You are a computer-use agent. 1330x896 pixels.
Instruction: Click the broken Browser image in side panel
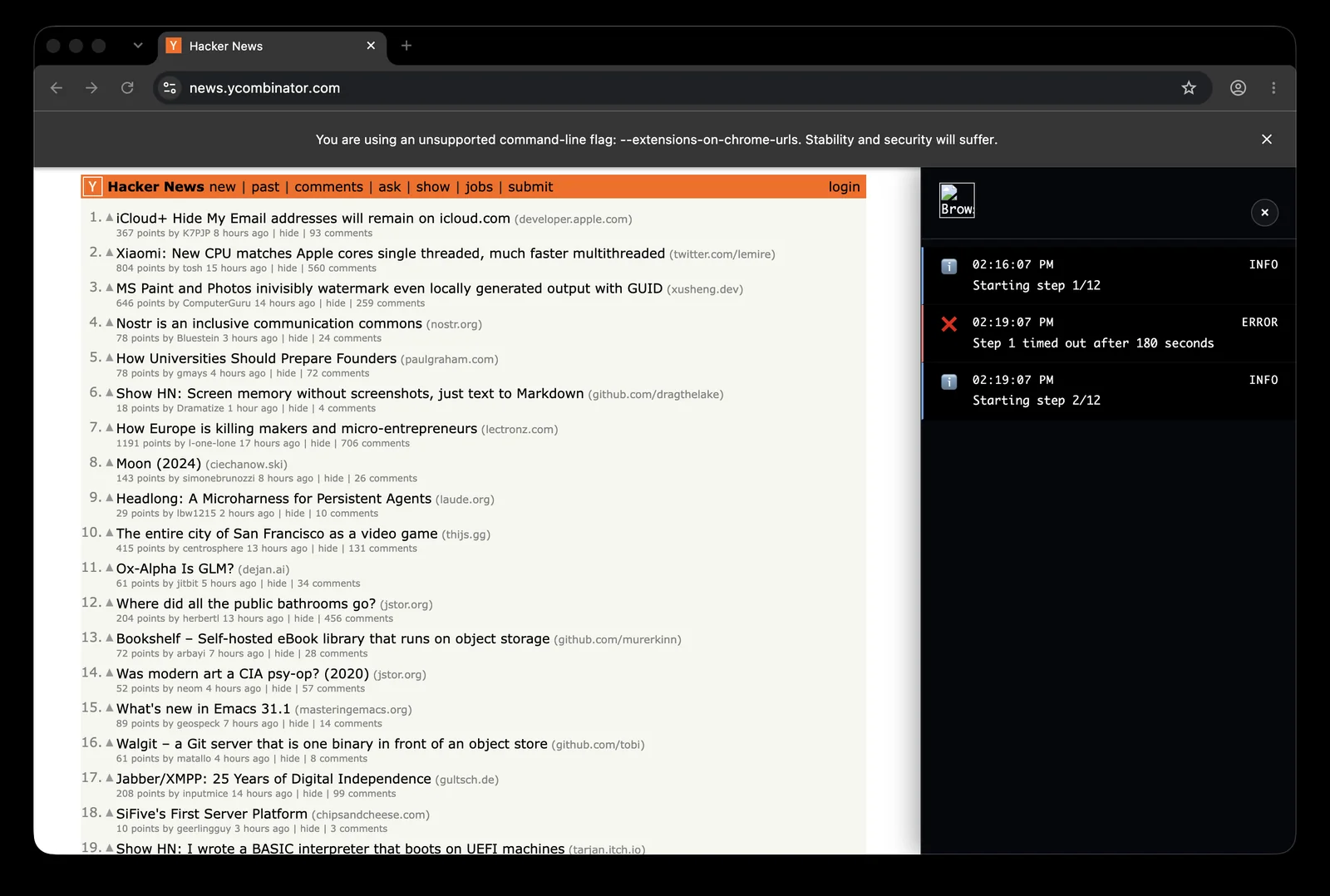click(x=957, y=200)
